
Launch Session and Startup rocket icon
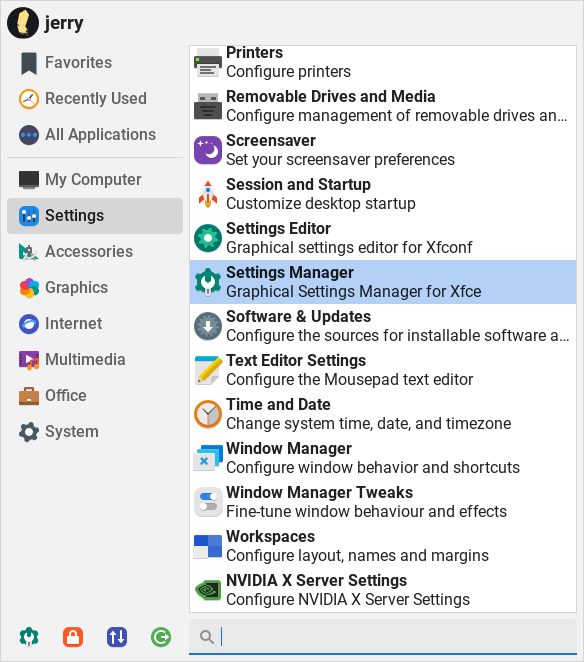click(x=208, y=194)
